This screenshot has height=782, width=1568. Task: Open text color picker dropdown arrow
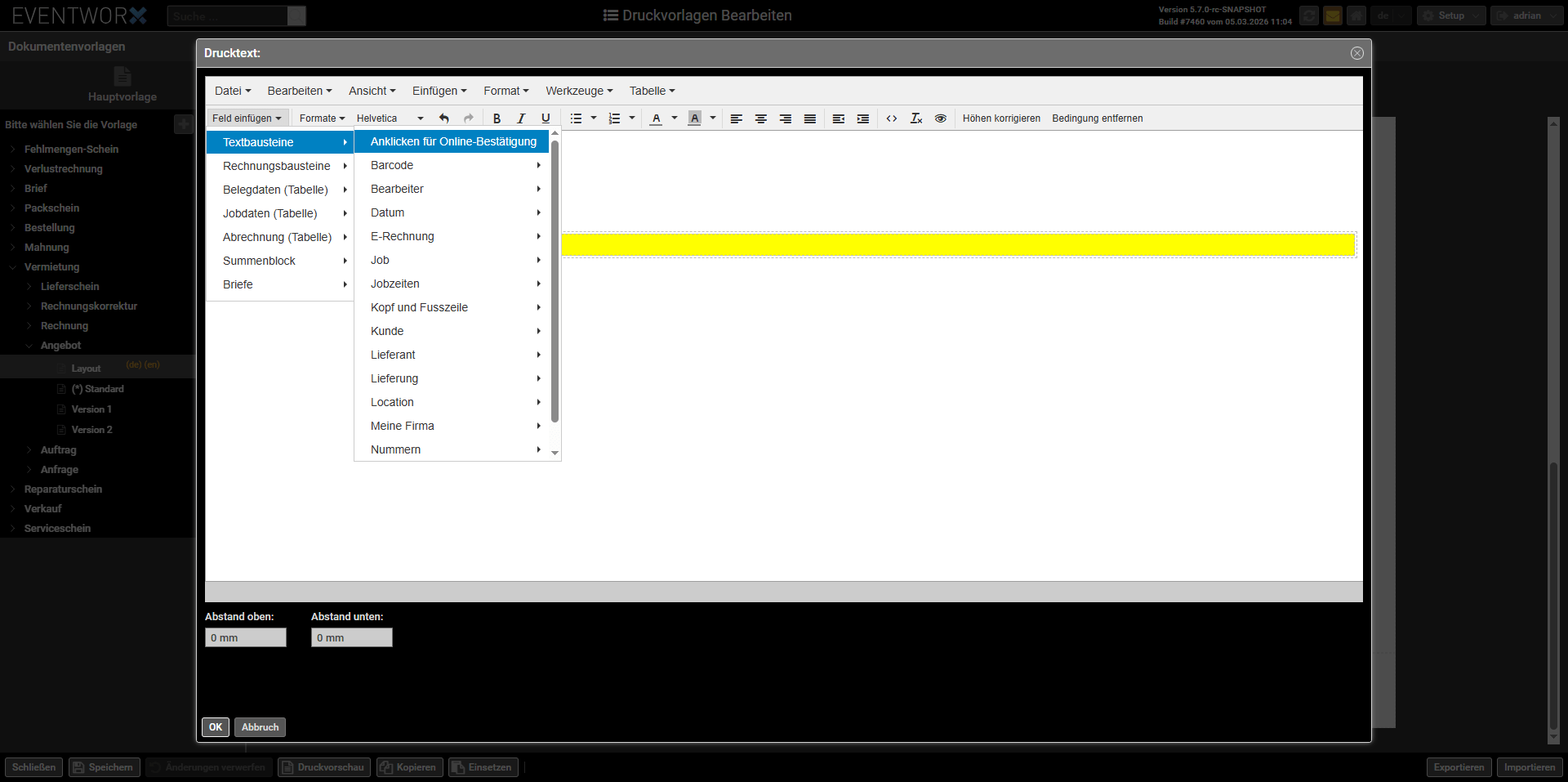[675, 118]
